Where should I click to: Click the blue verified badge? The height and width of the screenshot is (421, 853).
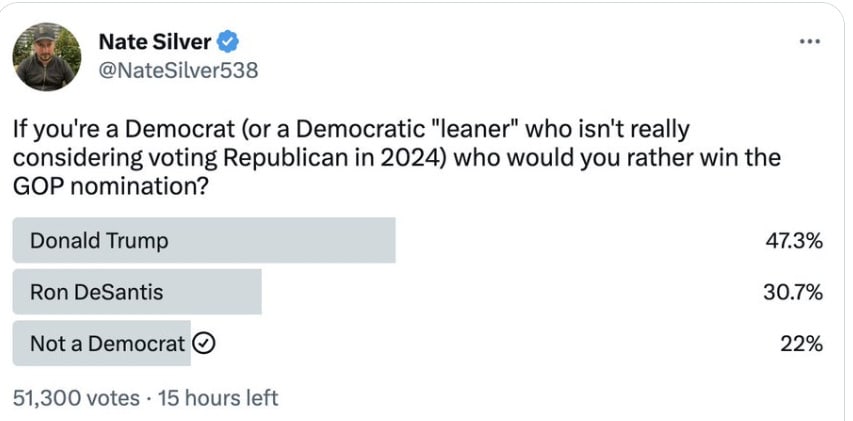(228, 42)
